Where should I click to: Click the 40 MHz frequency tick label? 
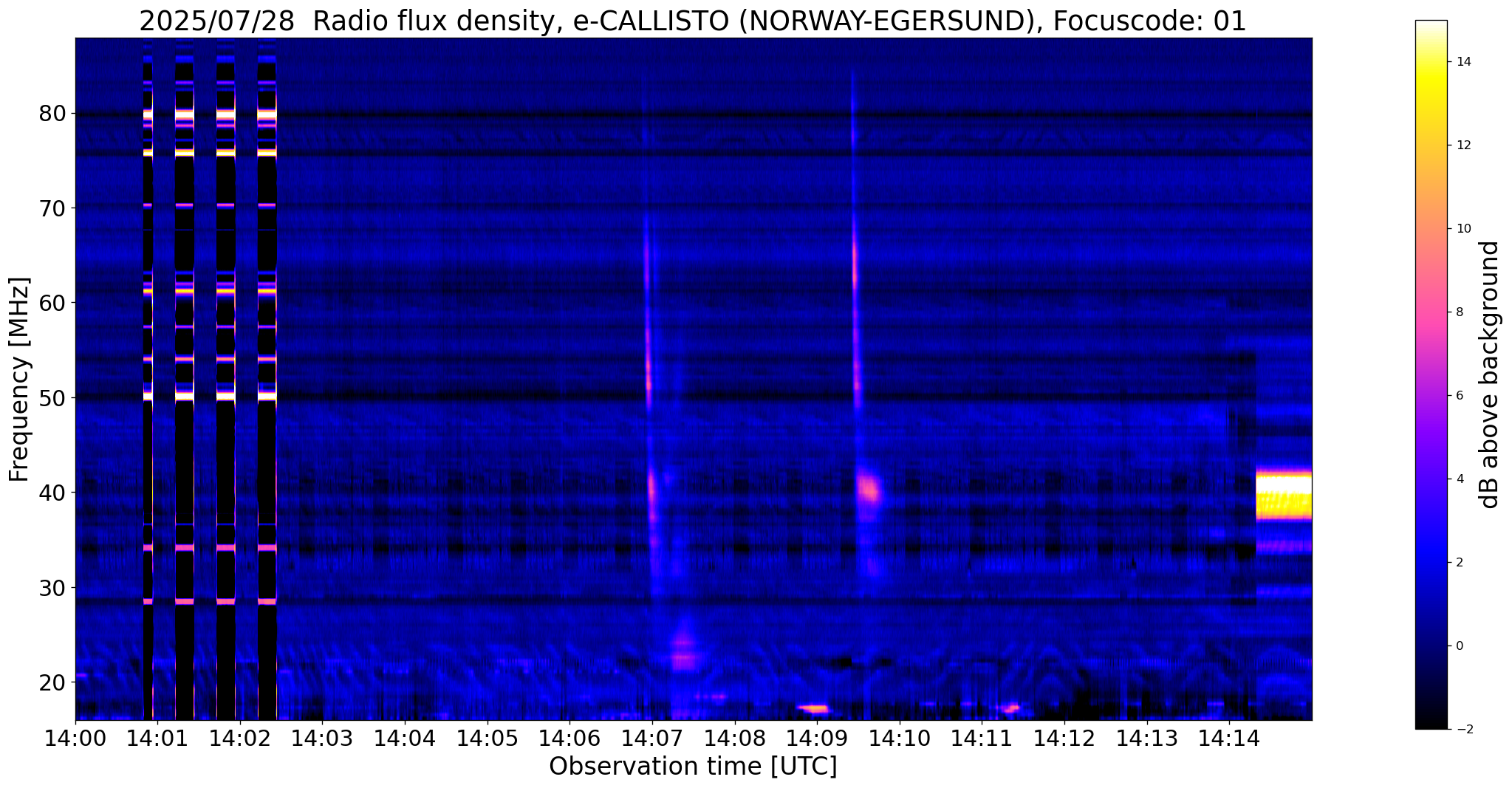(x=52, y=493)
